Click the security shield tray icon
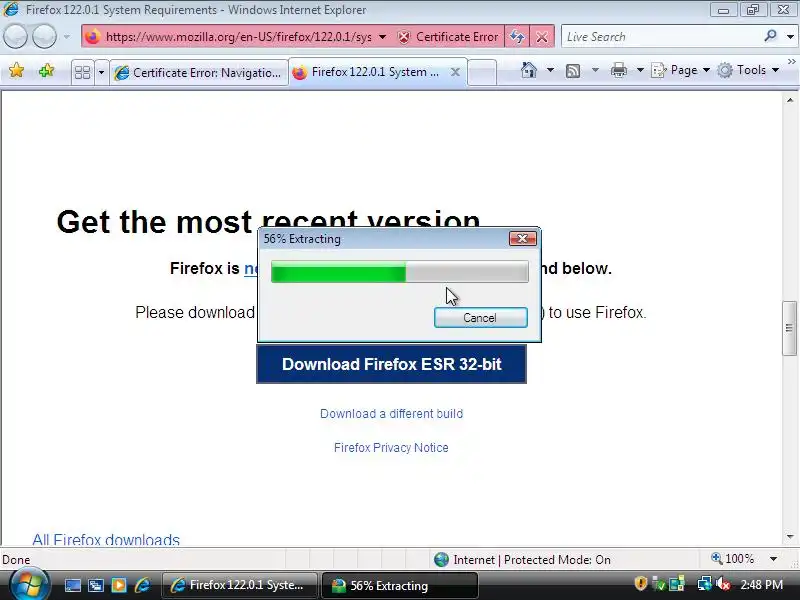 click(x=640, y=583)
